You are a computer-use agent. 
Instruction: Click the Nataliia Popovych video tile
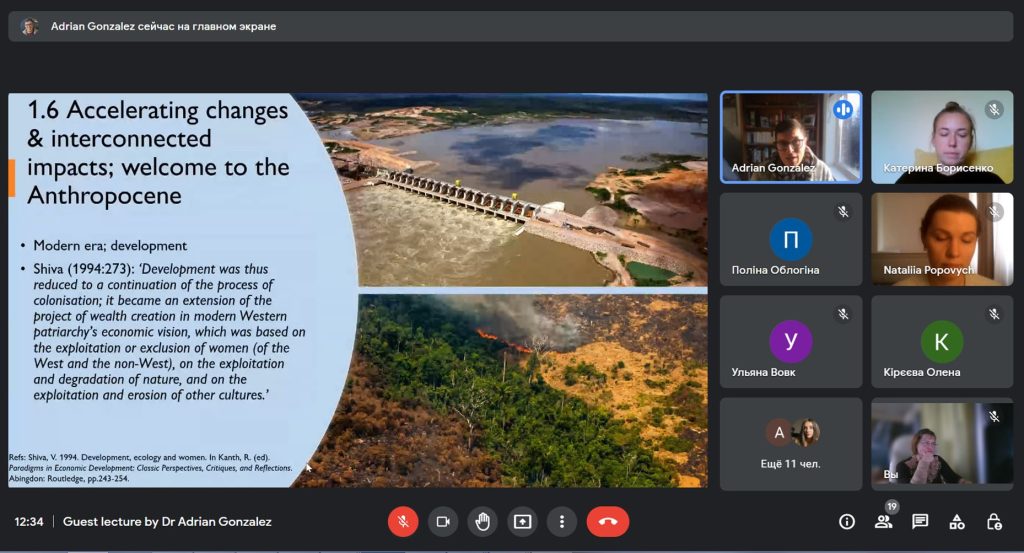click(x=941, y=239)
